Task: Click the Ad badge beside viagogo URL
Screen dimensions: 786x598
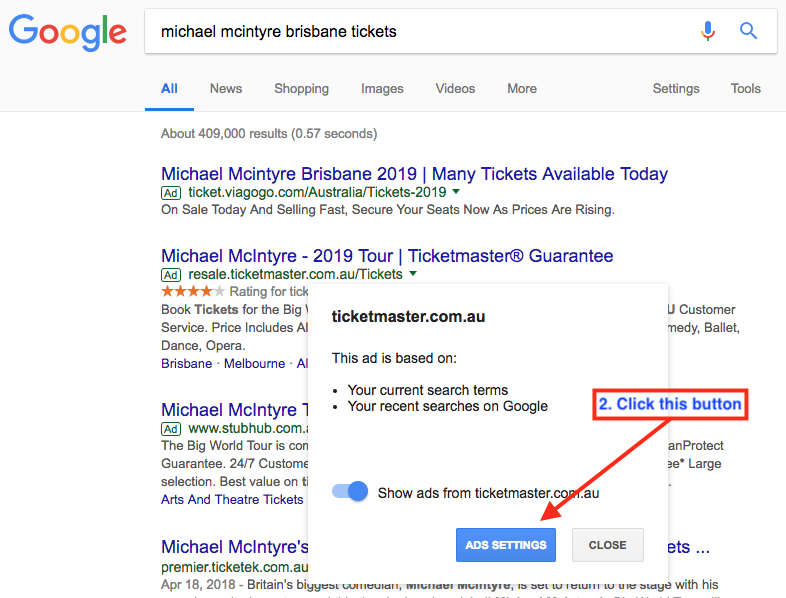Action: point(171,193)
